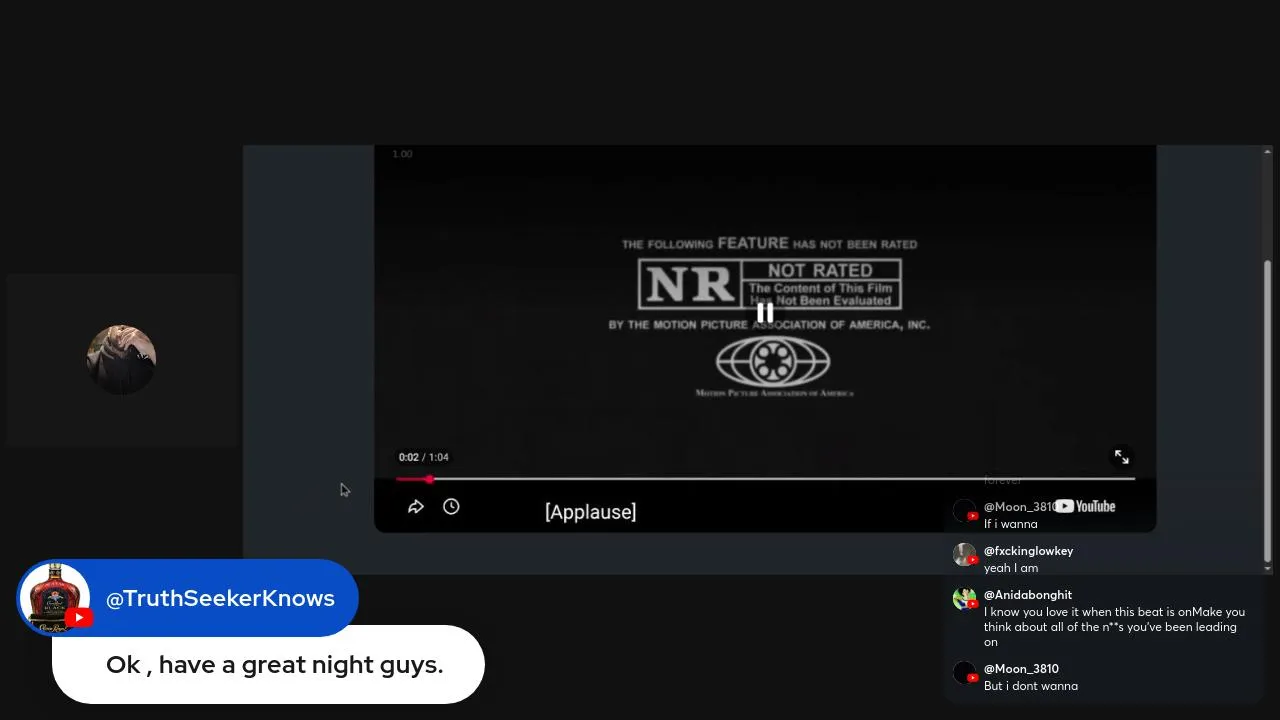Open the @fxckinglowkey chat username
The height and width of the screenshot is (720, 1280).
(x=1028, y=551)
